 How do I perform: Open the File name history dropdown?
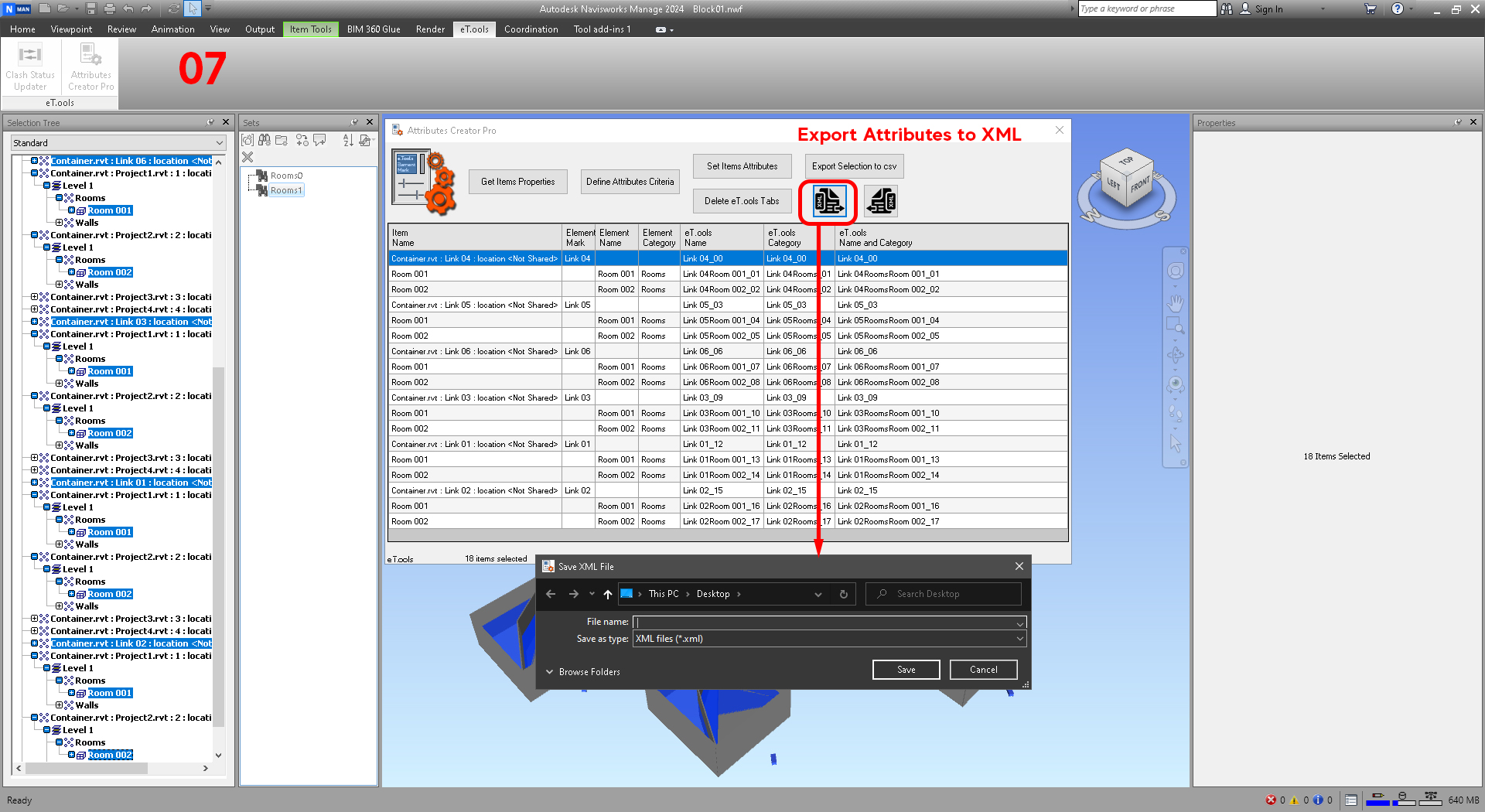(x=1020, y=623)
